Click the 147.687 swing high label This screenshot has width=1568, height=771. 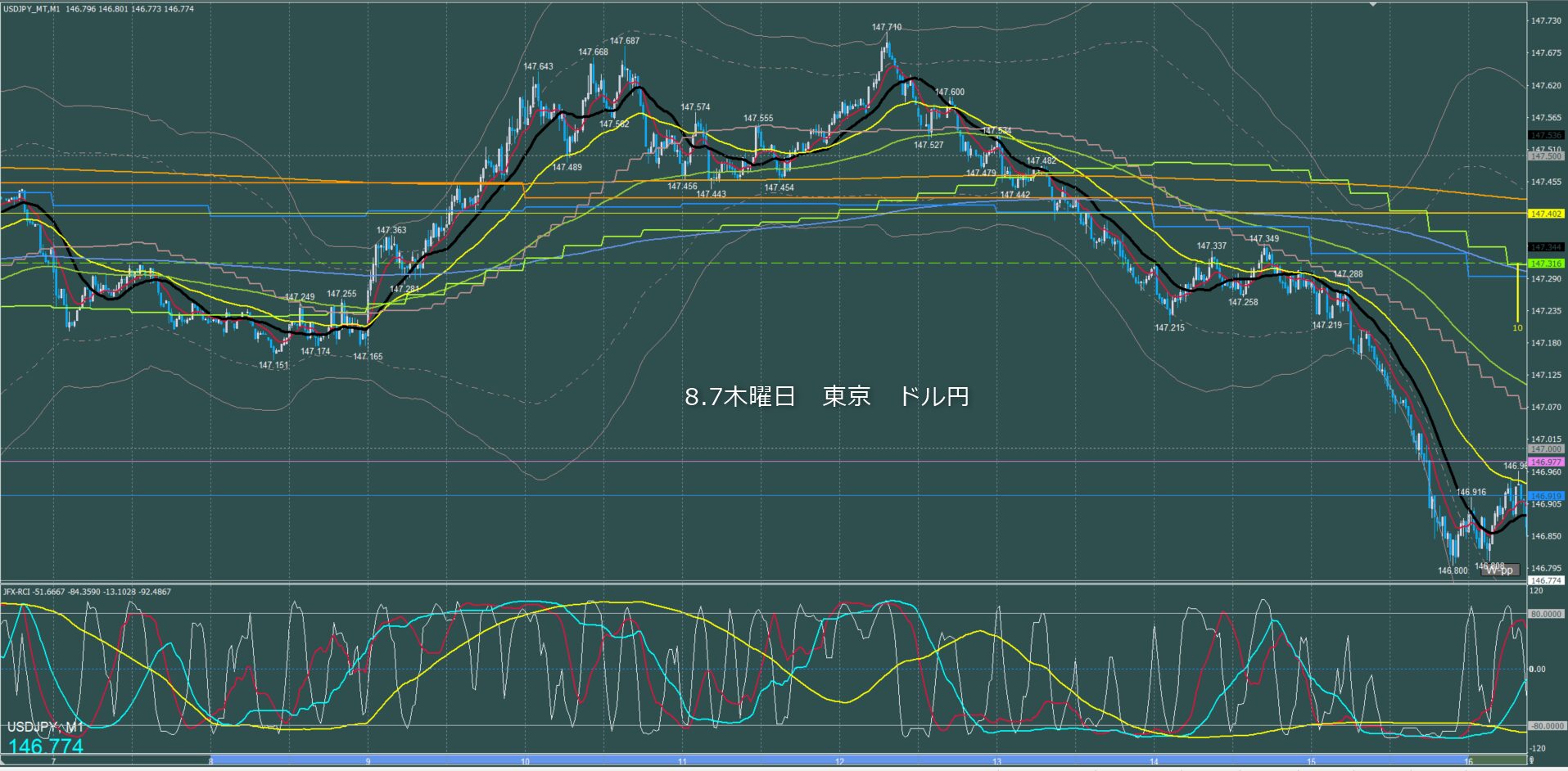click(x=625, y=41)
